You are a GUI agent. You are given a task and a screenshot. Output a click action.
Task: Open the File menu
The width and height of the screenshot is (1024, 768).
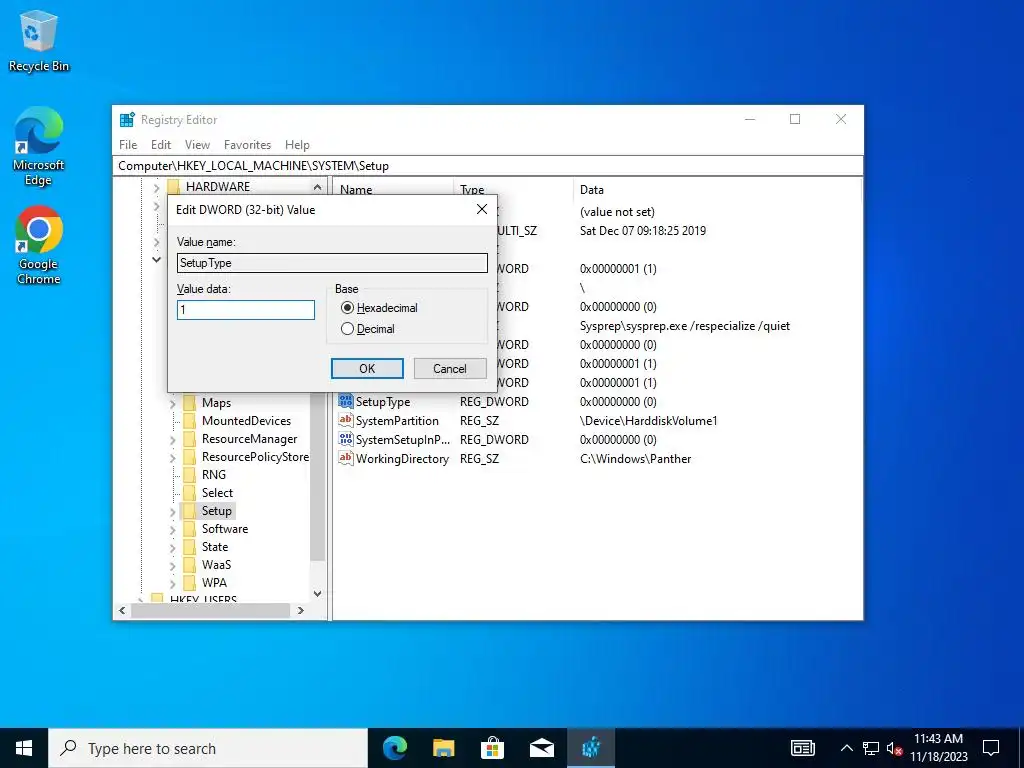(x=128, y=145)
